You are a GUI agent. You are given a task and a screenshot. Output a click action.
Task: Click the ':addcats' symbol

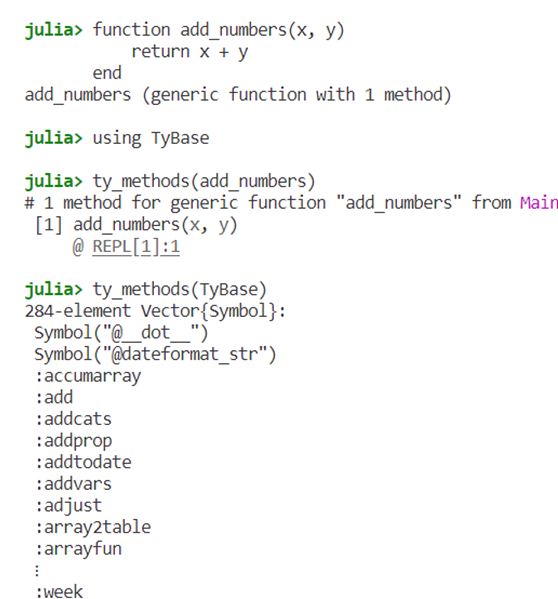(x=73, y=419)
